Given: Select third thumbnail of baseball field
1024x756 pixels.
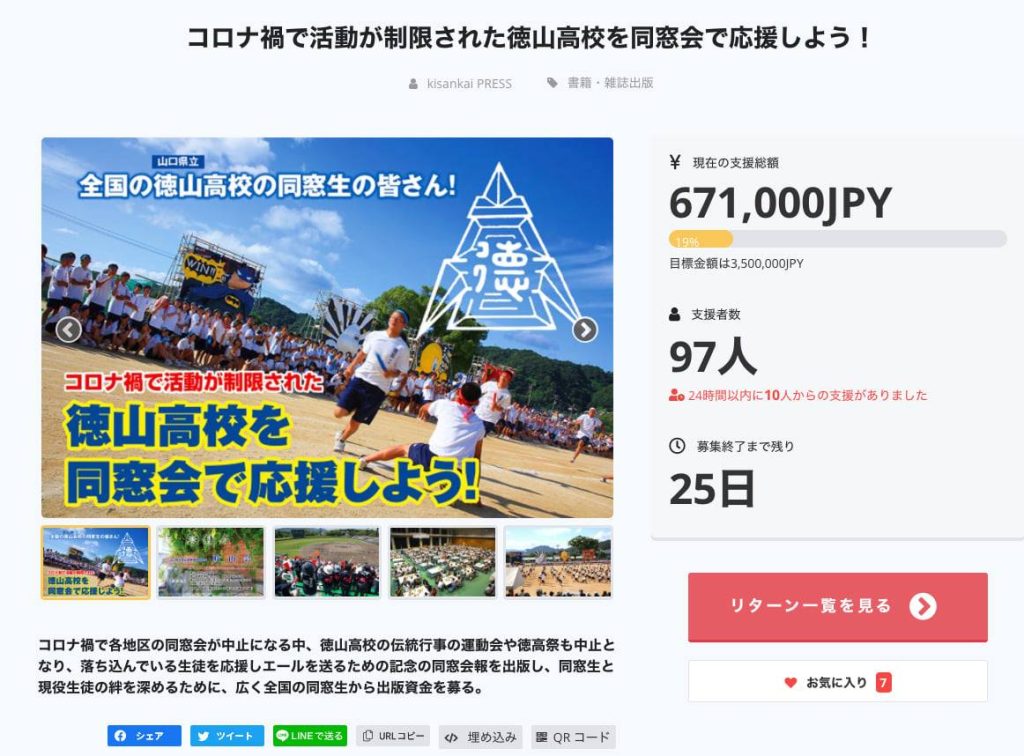Looking at the screenshot, I should (x=327, y=562).
